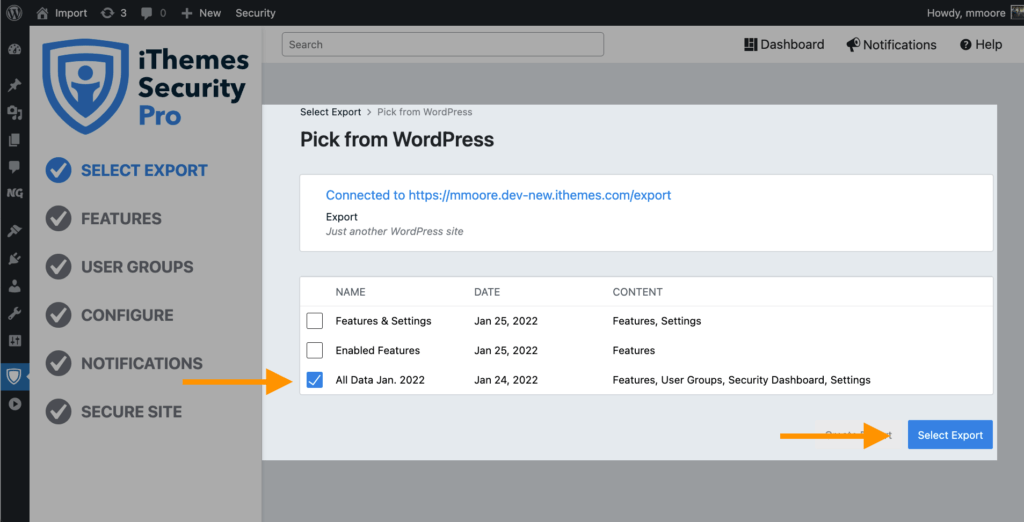Open the Security shield sidebar icon

14,376
